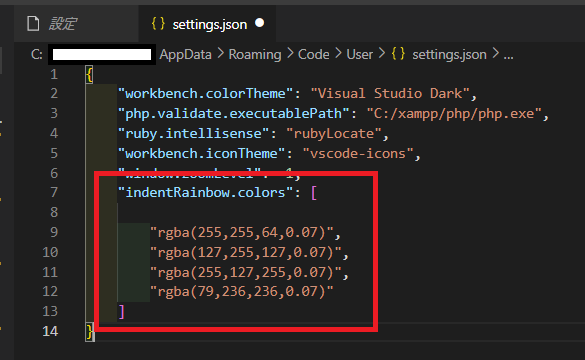Click "rgba(79,236,236,0.07)" string
585x360 pixels.
242,291
